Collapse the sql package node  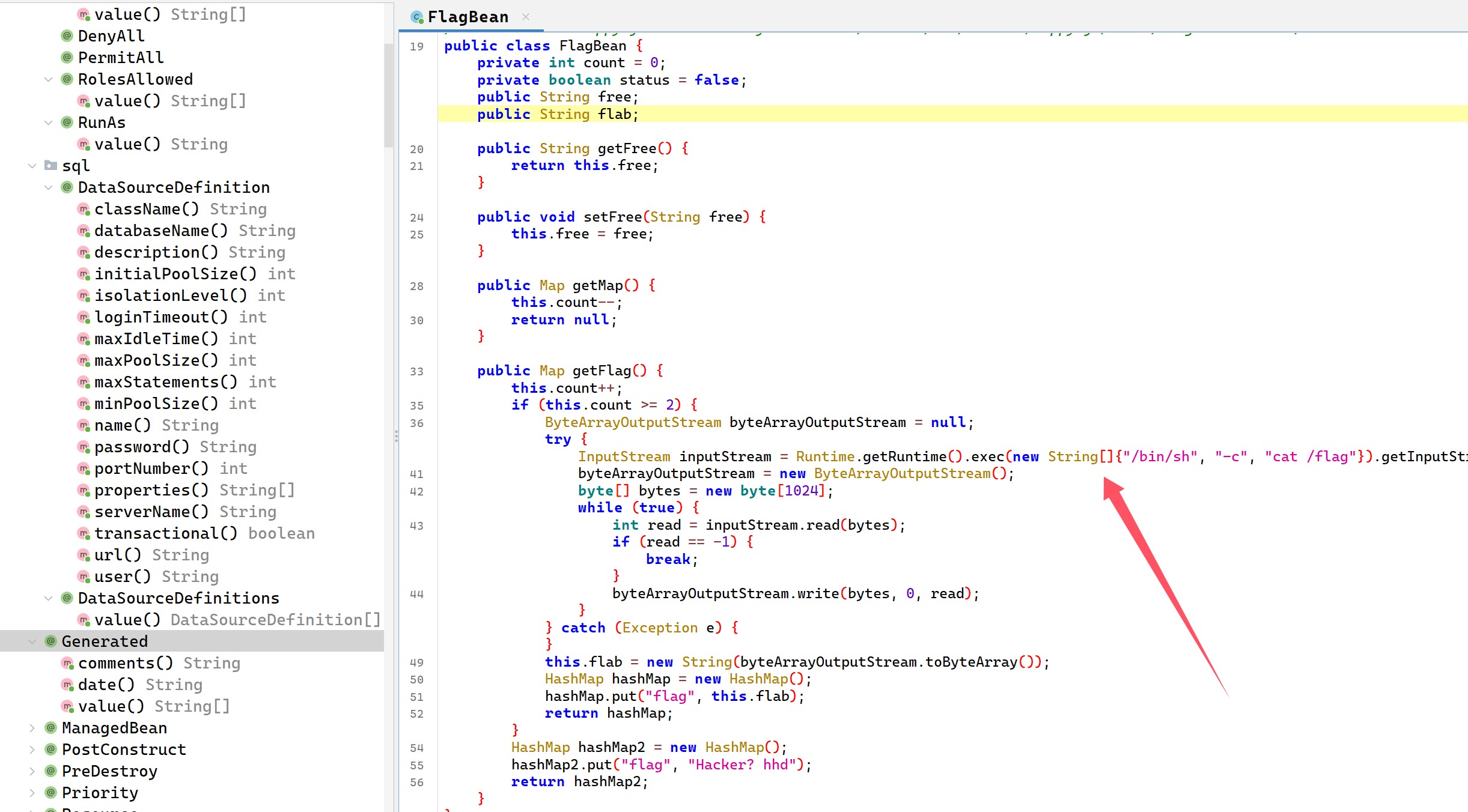32,166
